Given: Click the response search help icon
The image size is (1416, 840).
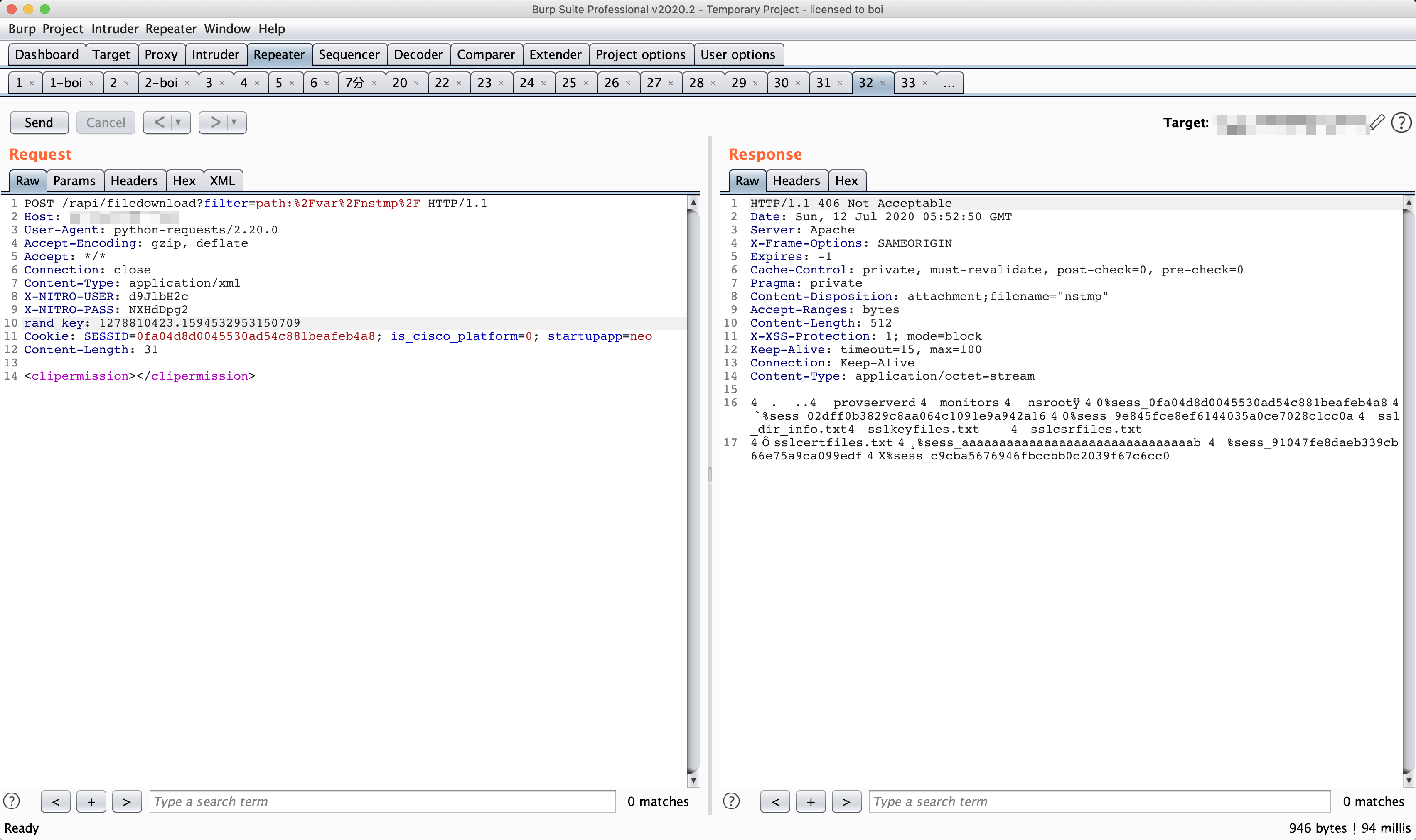Looking at the screenshot, I should click(730, 801).
